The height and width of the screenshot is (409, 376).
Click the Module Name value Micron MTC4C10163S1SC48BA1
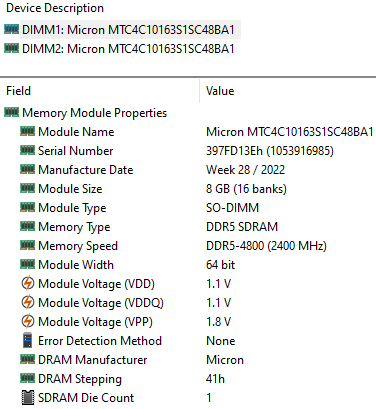click(290, 132)
